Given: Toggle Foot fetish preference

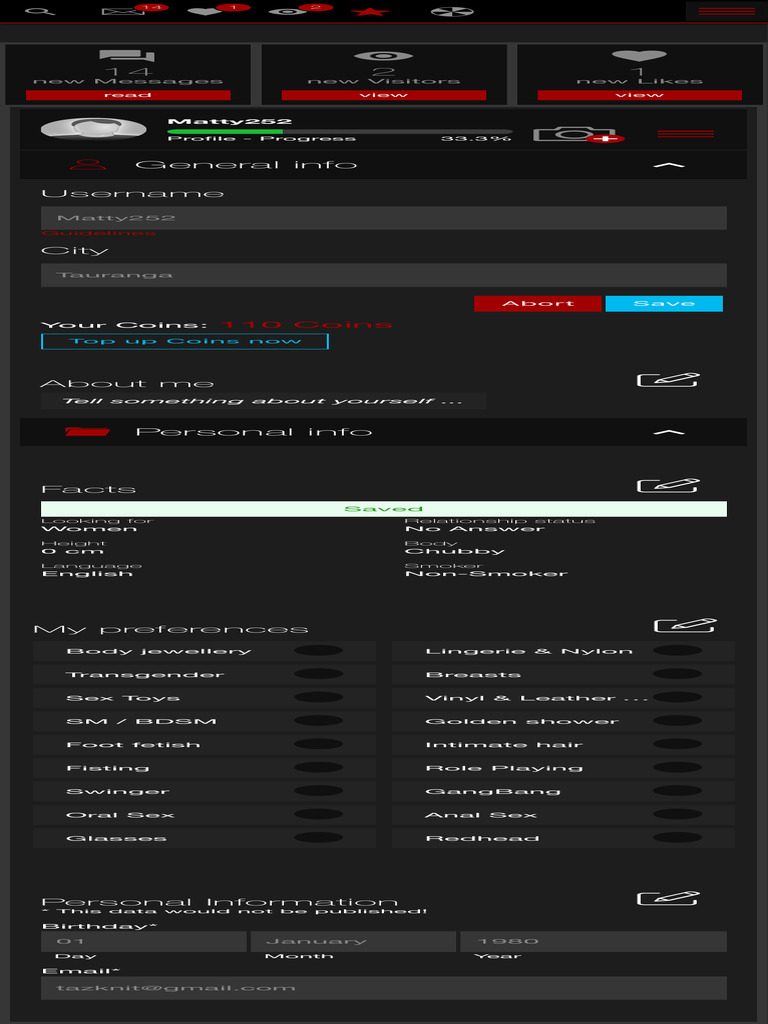Looking at the screenshot, I should [318, 744].
